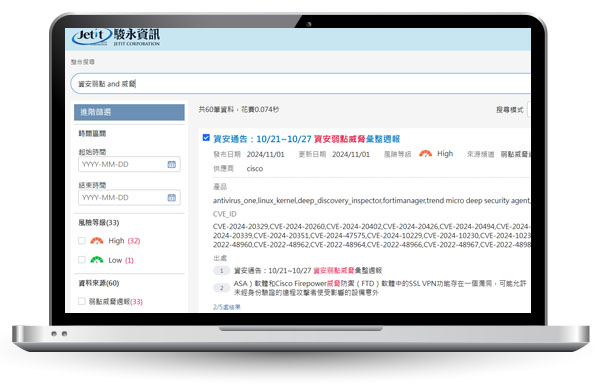Expand the 2/5 more results link

(227, 307)
